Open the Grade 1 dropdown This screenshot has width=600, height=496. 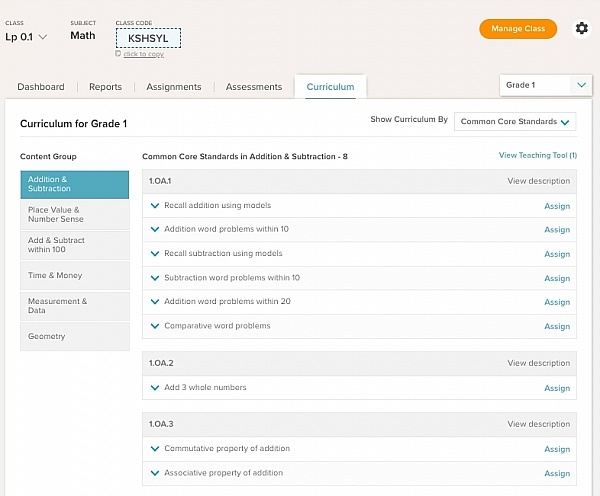pyautogui.click(x=546, y=86)
